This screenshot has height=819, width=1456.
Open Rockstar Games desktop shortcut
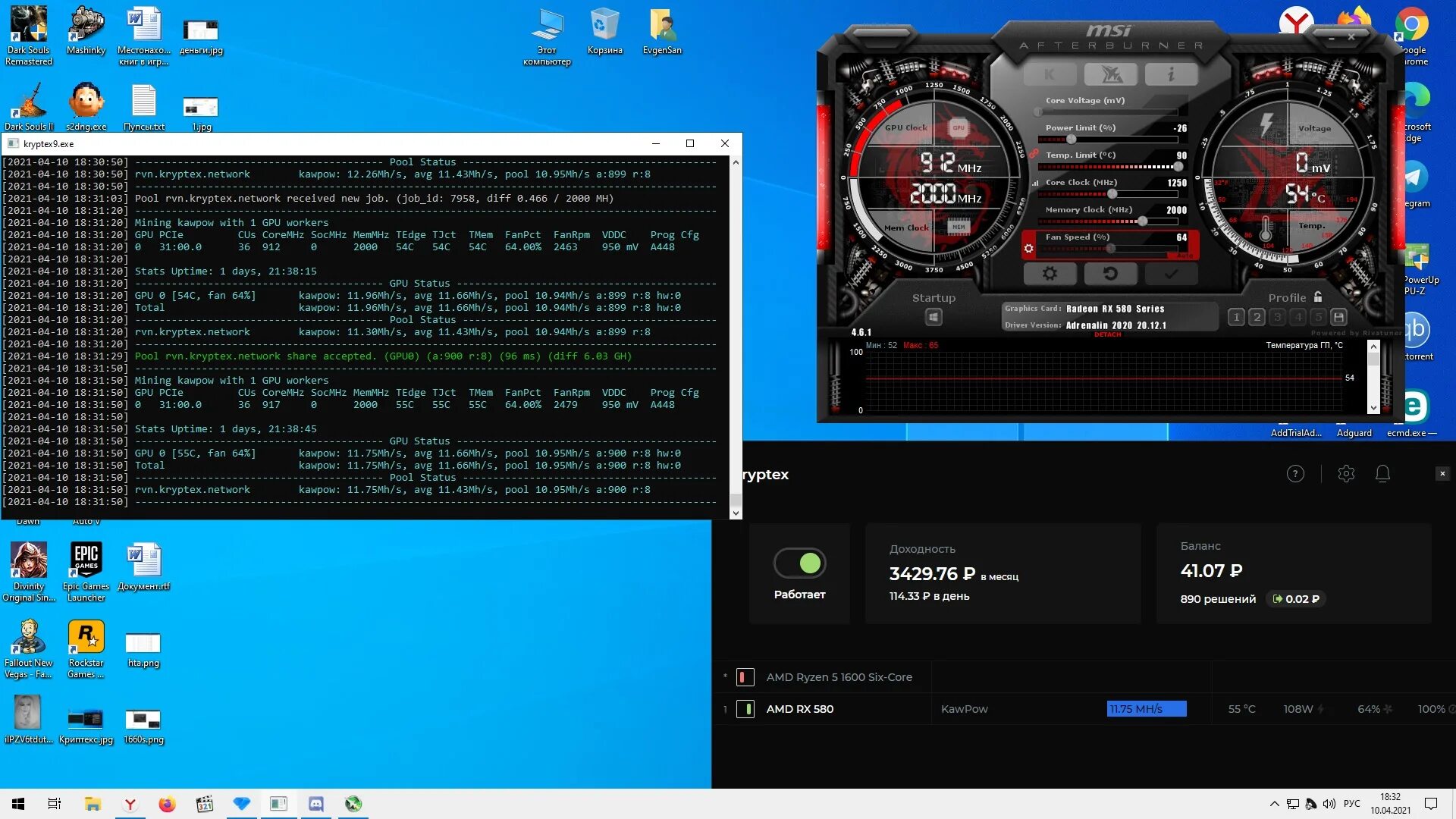86,648
